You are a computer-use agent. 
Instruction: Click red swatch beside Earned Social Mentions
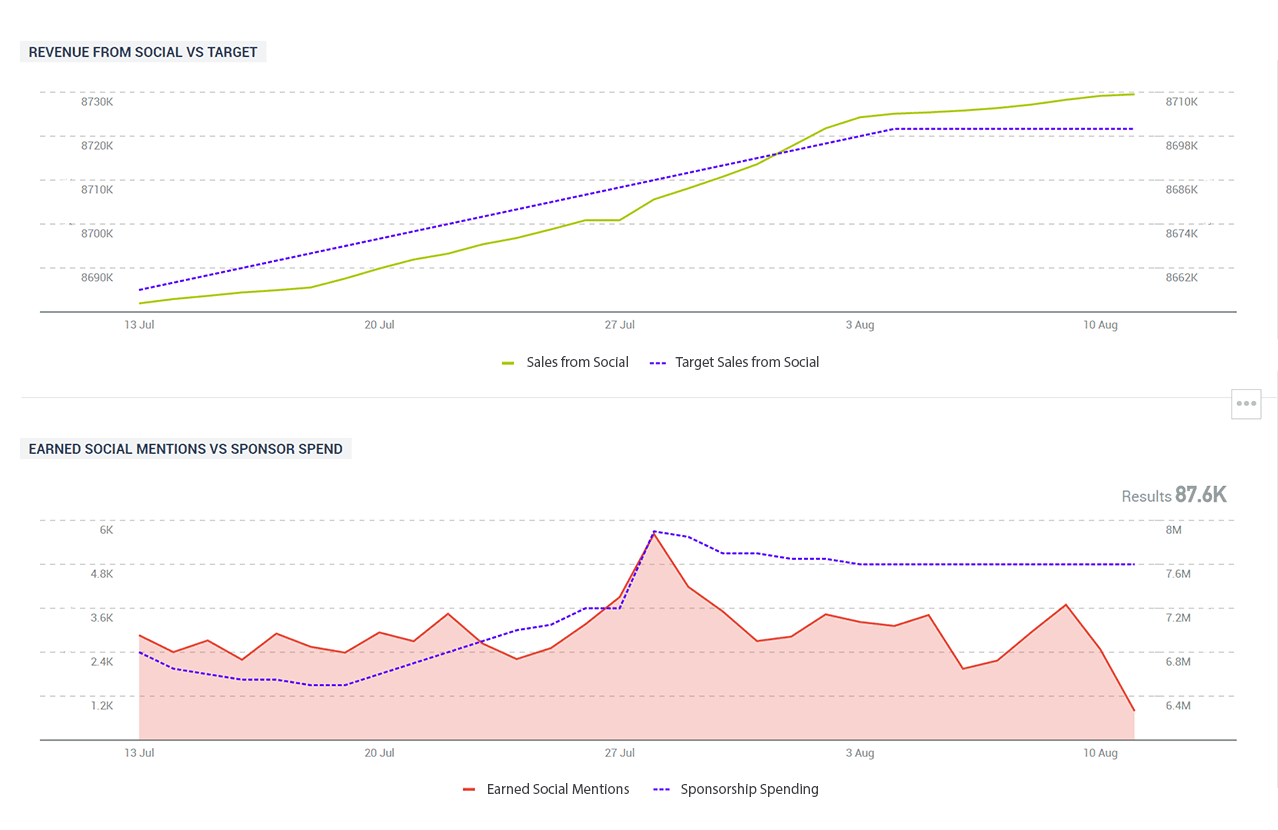coord(468,790)
